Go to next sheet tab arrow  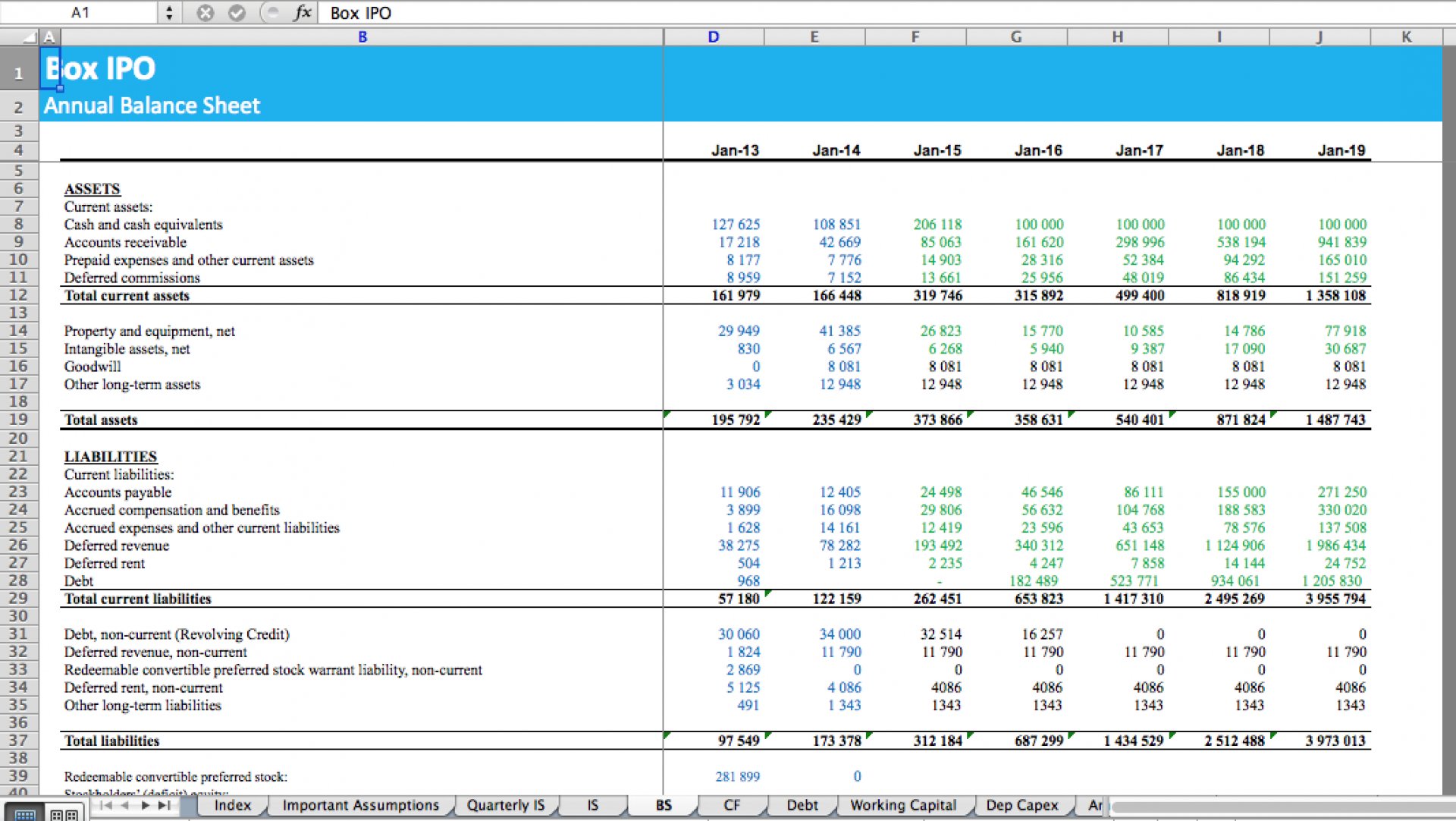click(145, 805)
